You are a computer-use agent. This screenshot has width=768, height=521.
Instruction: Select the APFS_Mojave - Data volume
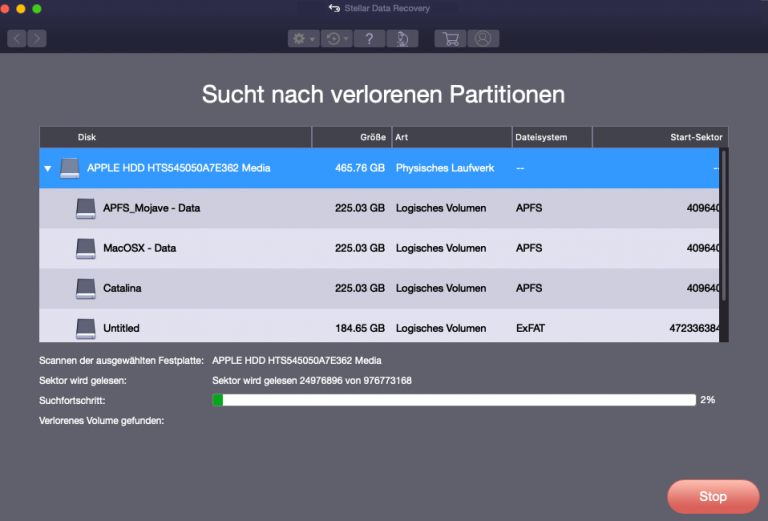pyautogui.click(x=379, y=208)
